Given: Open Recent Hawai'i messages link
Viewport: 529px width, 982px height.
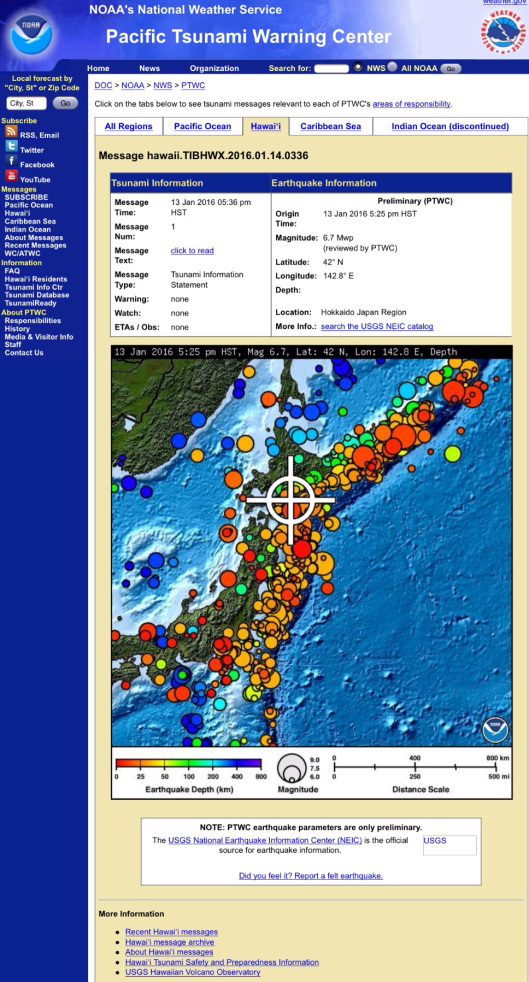Looking at the screenshot, I should 172,932.
